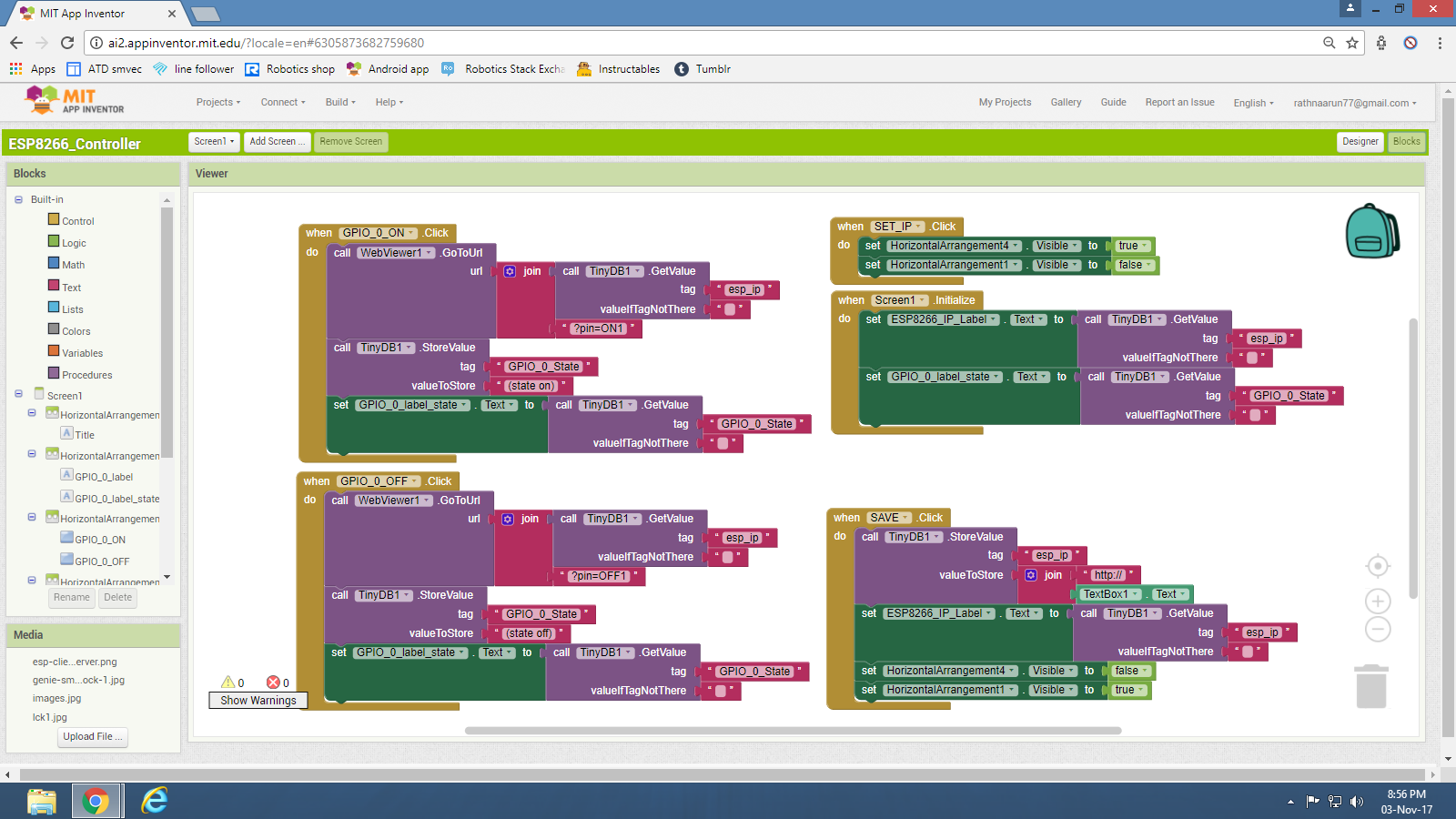Select GPIO_0_label in the component tree

pos(97,476)
